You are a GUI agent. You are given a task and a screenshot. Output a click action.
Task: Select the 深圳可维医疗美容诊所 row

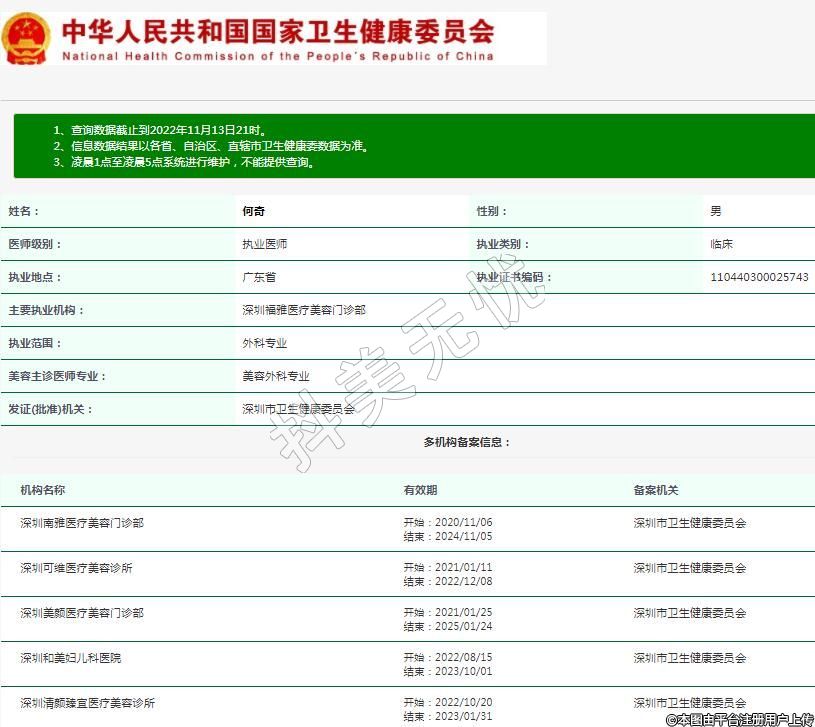point(76,568)
